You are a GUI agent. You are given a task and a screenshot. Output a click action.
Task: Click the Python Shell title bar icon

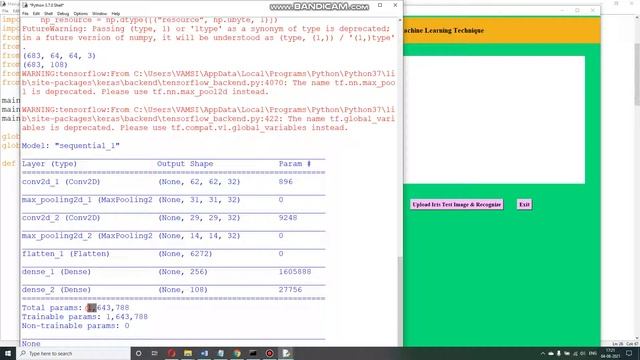[25, 5]
